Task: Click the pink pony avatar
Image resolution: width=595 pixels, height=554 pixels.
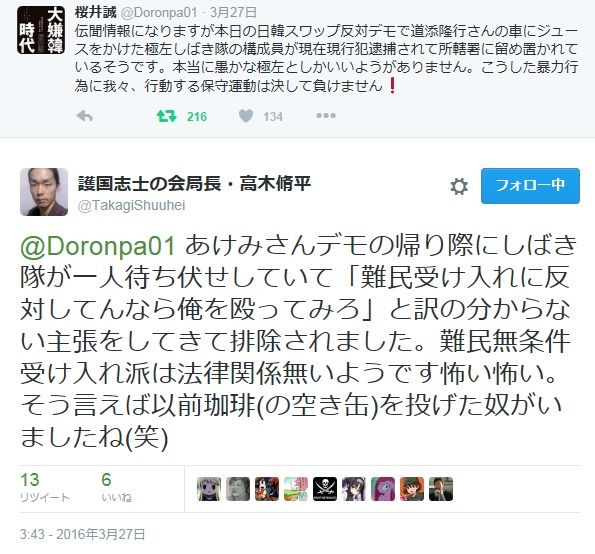Action: coord(383,489)
